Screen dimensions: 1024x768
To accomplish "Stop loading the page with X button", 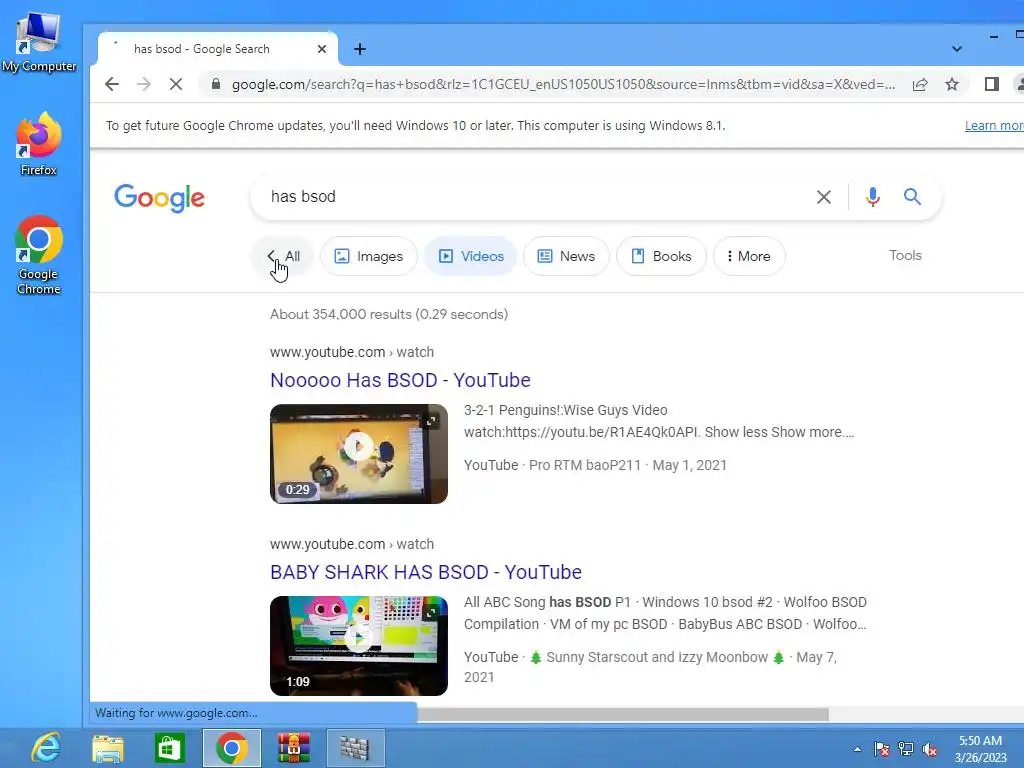I will tap(176, 84).
